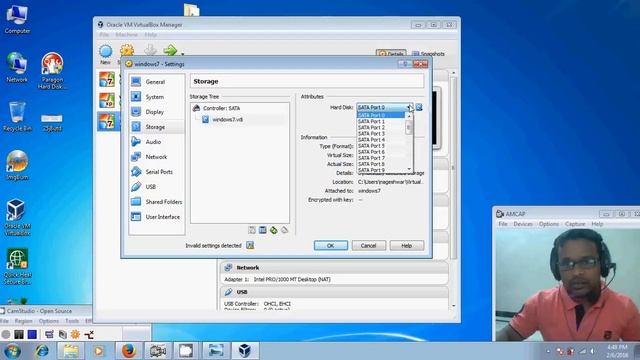
Task: Open the Shared Folders settings category
Action: [156, 202]
